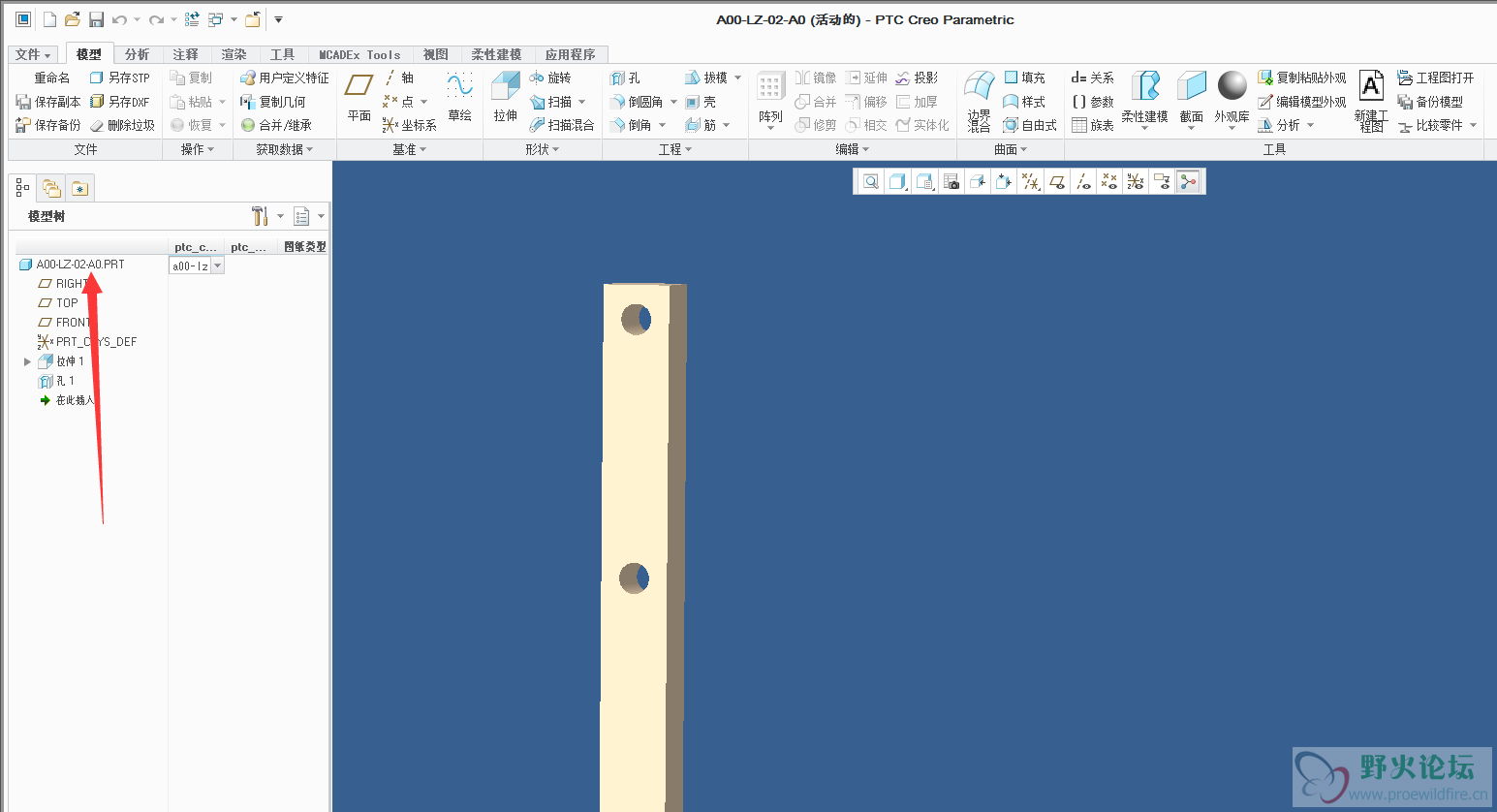Image resolution: width=1497 pixels, height=812 pixels.
Task: Expand the 拔模 (Draft) dropdown arrow
Action: [x=737, y=78]
